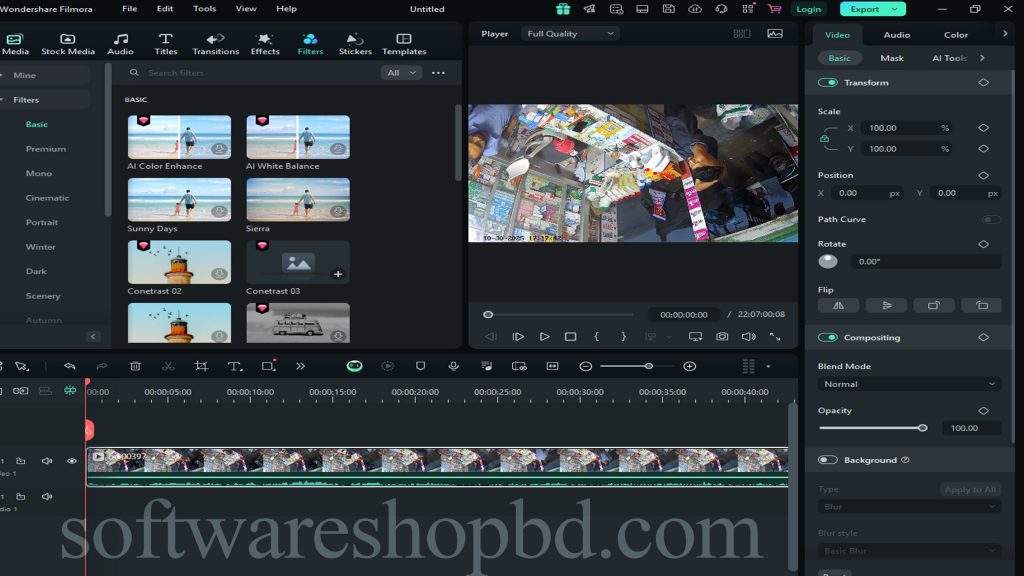Switch to the Color tab
This screenshot has width=1024, height=576.
point(956,35)
